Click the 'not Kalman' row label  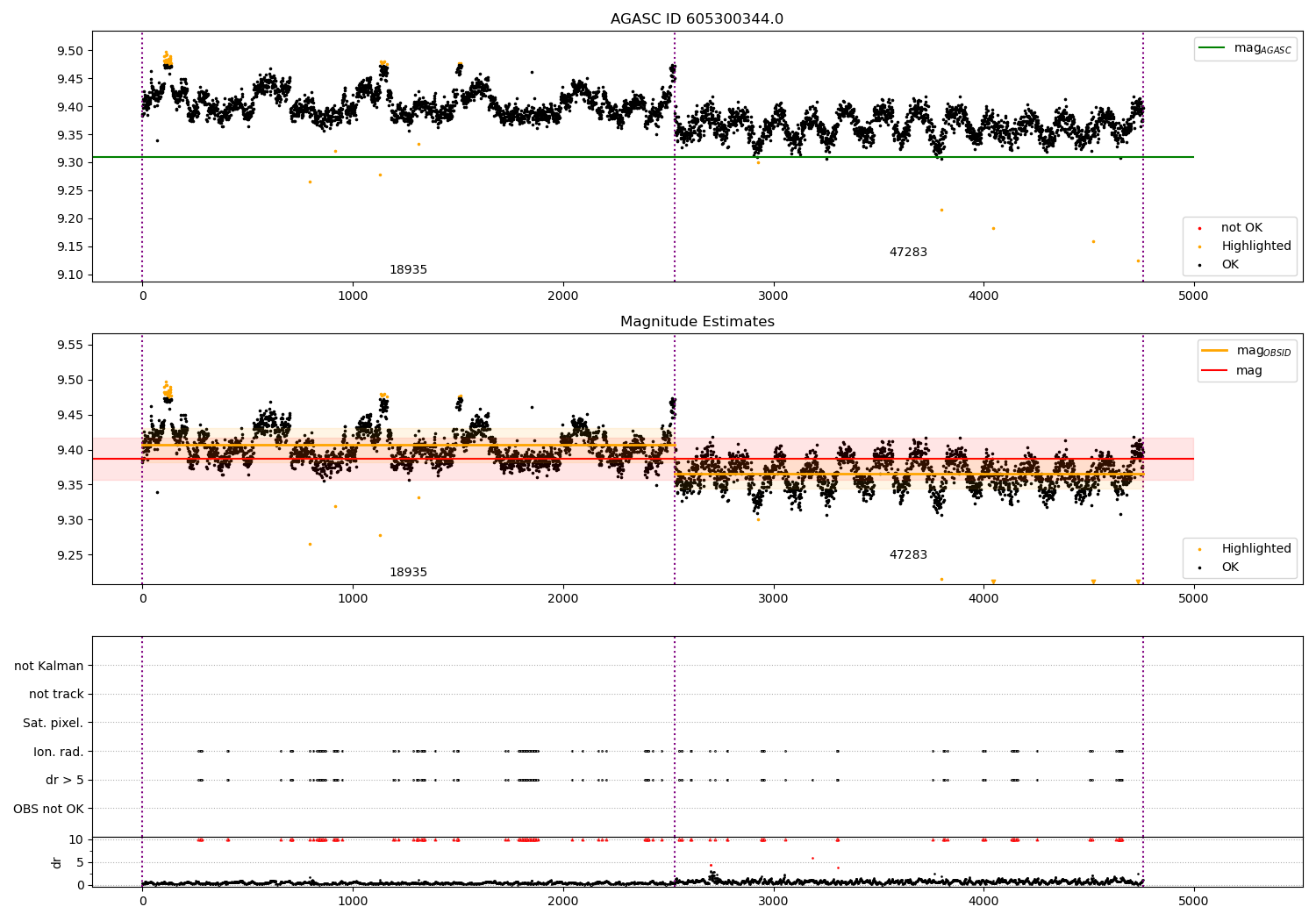[49, 667]
